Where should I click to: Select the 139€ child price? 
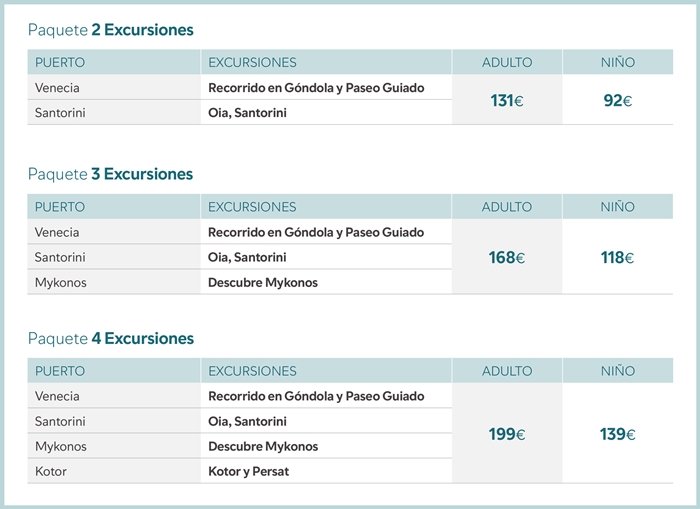(617, 434)
